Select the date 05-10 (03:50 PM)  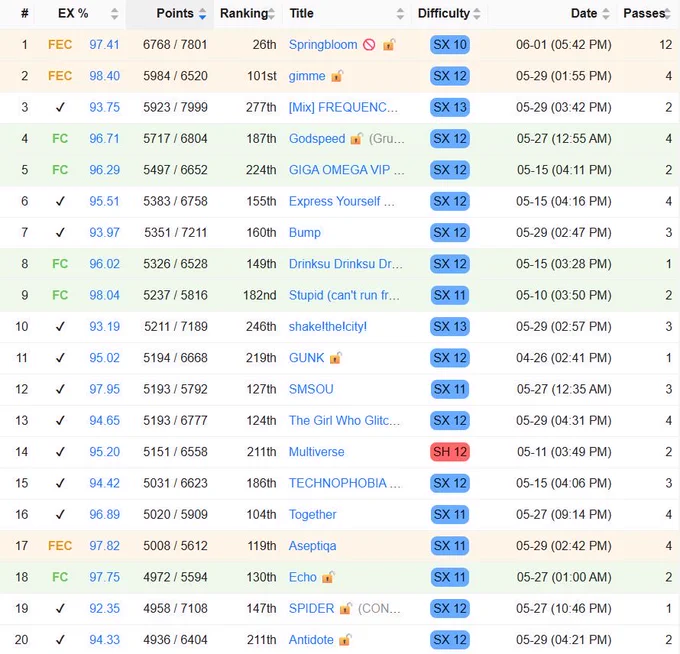564,295
